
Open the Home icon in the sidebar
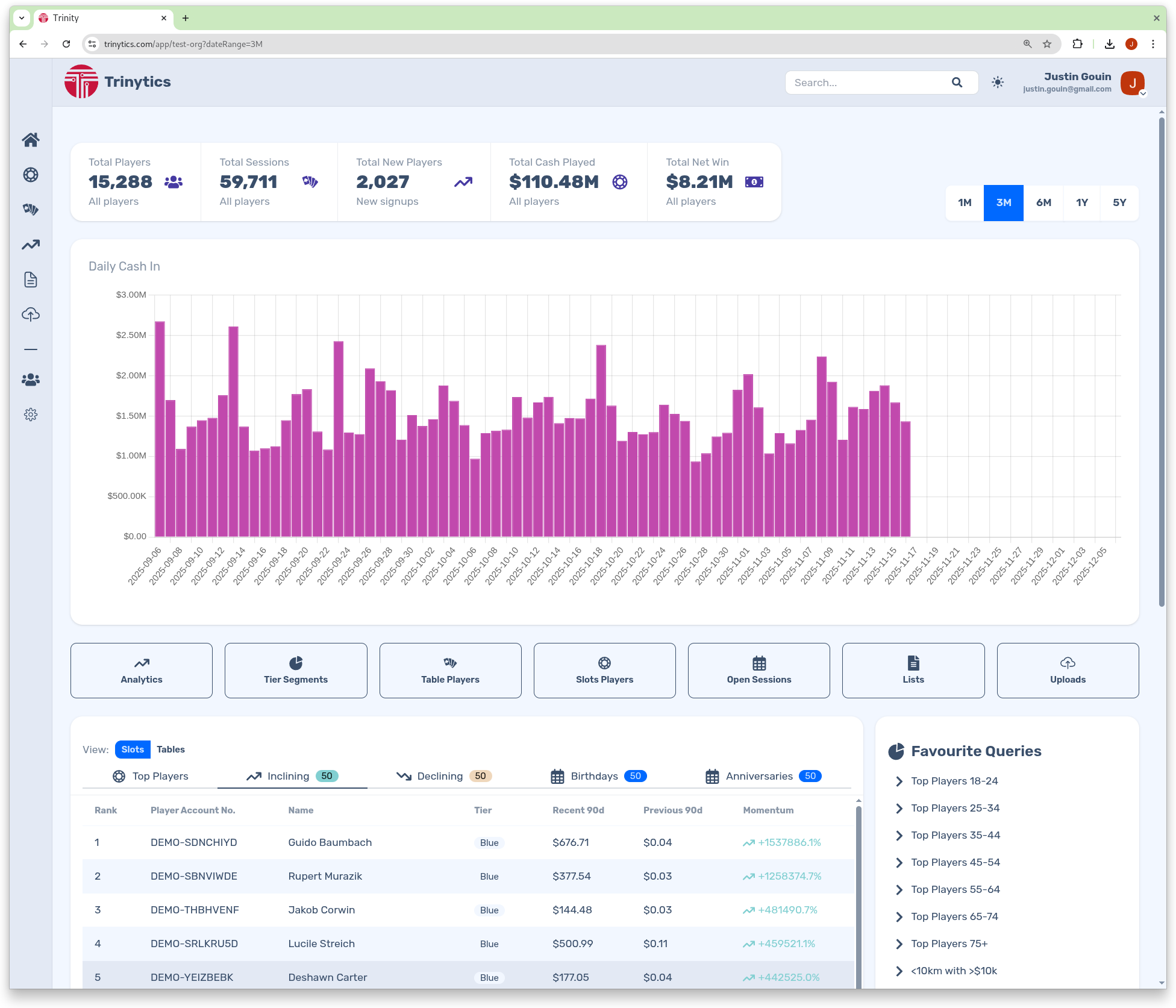click(31, 140)
